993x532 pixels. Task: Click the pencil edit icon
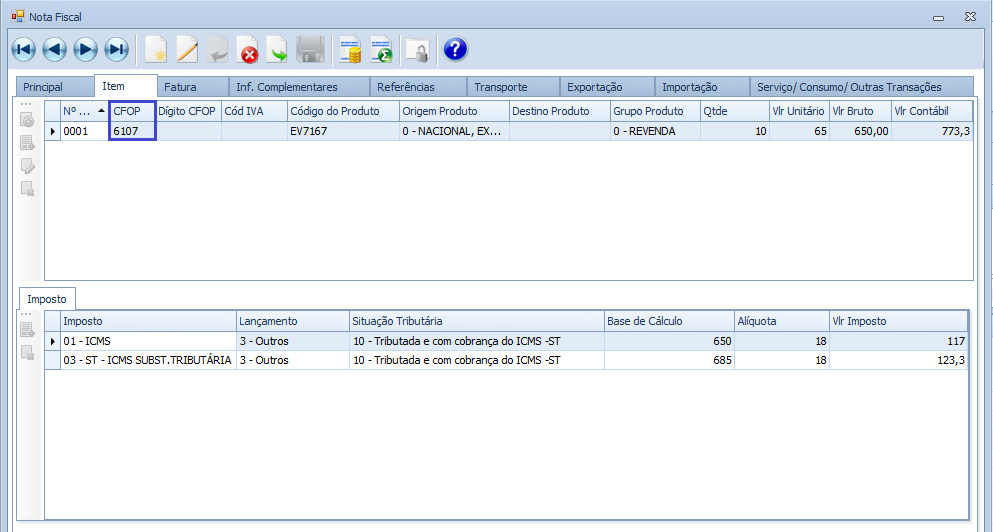[x=187, y=49]
